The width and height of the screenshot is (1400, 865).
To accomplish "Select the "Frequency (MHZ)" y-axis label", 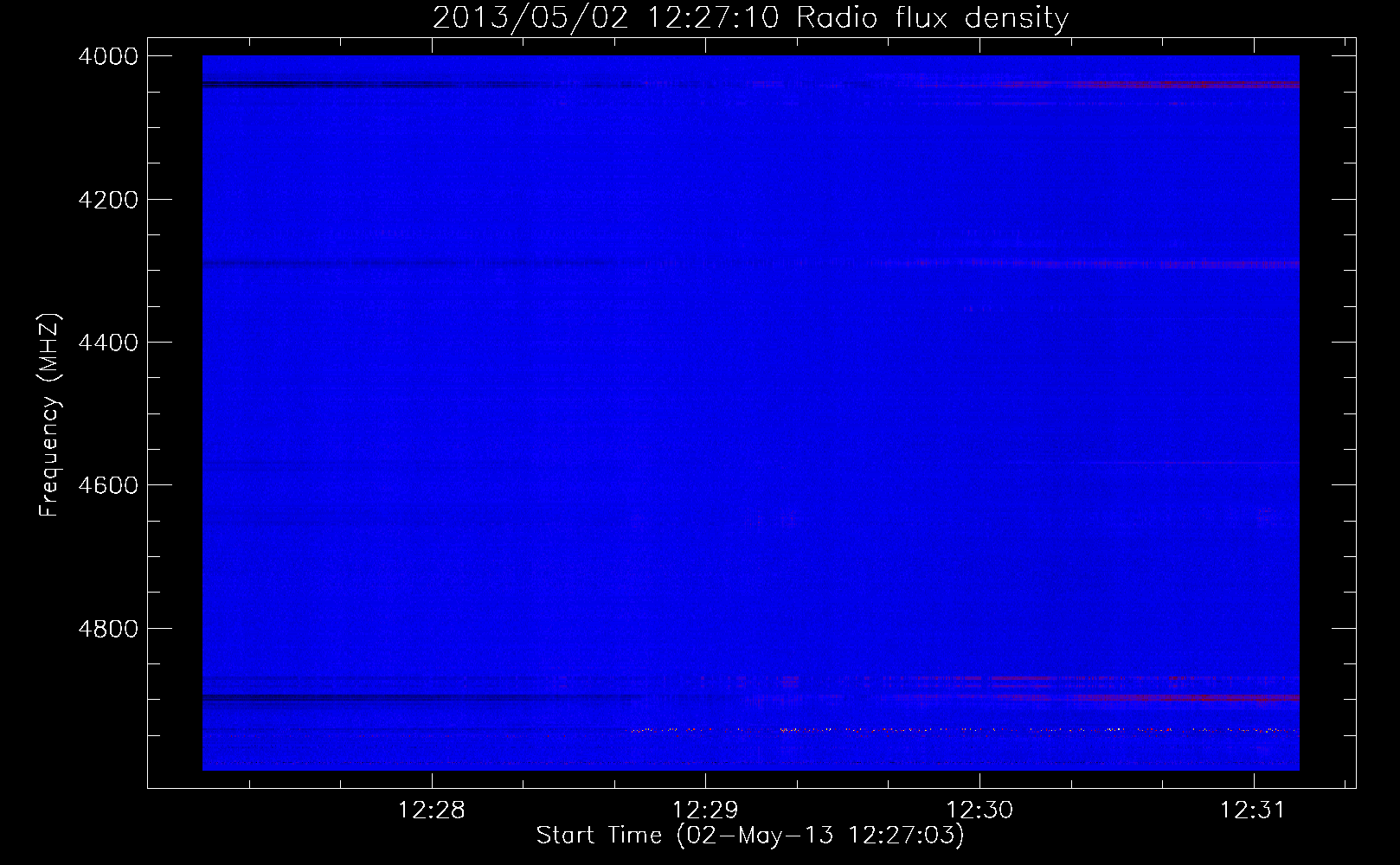I will (x=49, y=415).
